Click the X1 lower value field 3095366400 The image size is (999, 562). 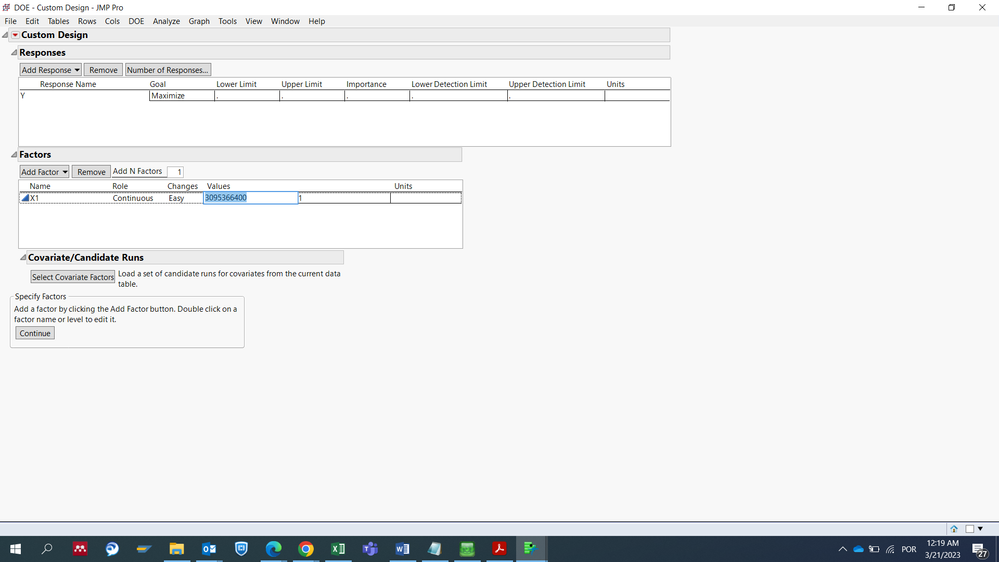coord(250,198)
